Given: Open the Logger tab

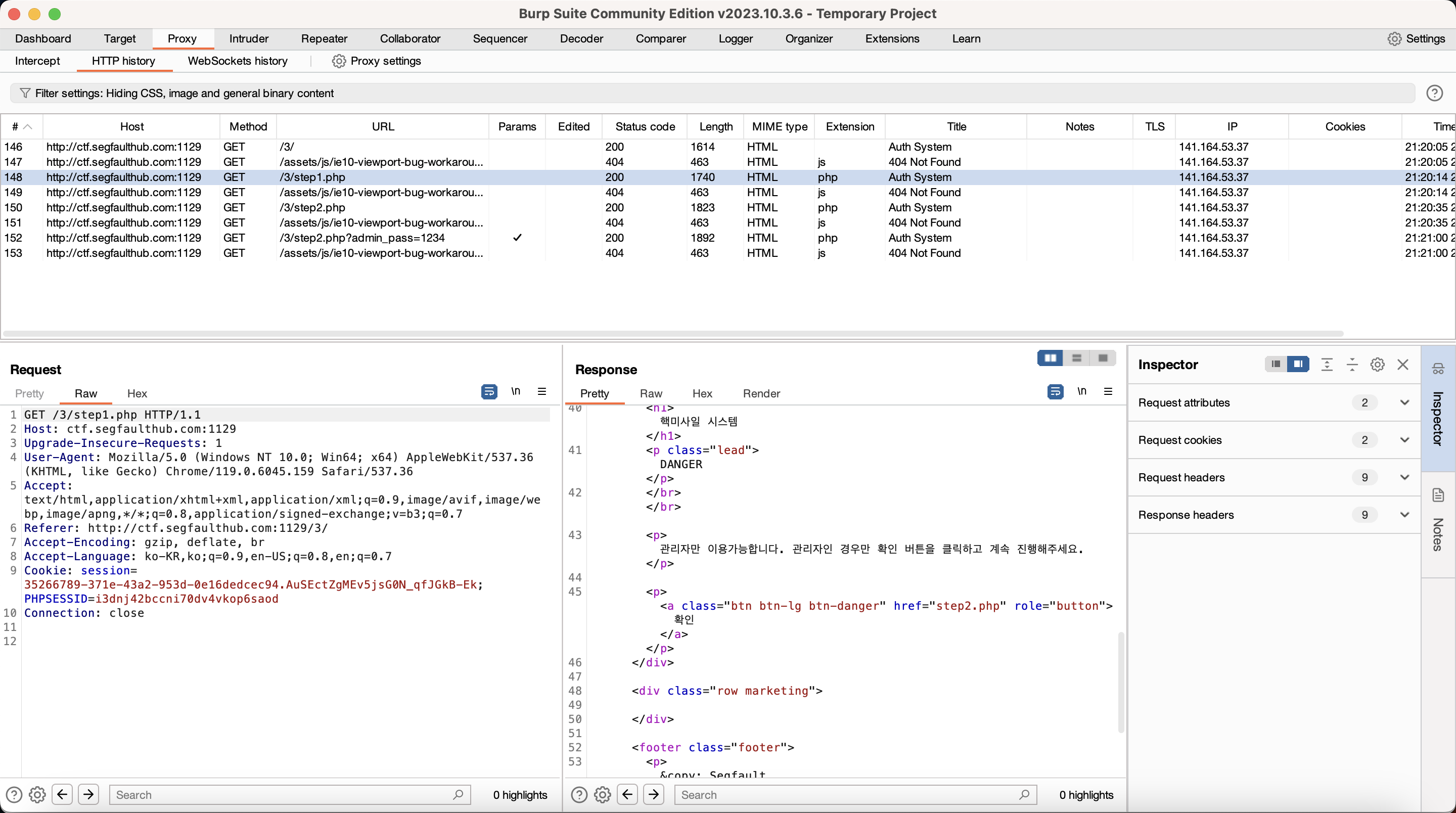Looking at the screenshot, I should (x=736, y=38).
